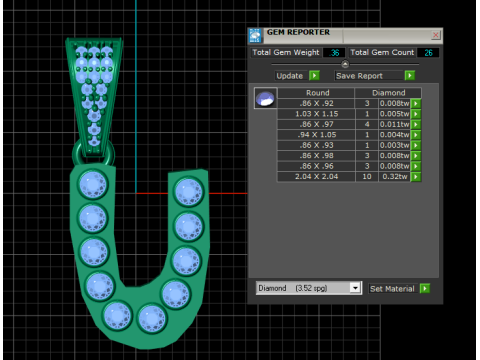Click the 0.004tw weight cell
Image resolution: width=480 pixels, height=360 pixels.
click(395, 135)
